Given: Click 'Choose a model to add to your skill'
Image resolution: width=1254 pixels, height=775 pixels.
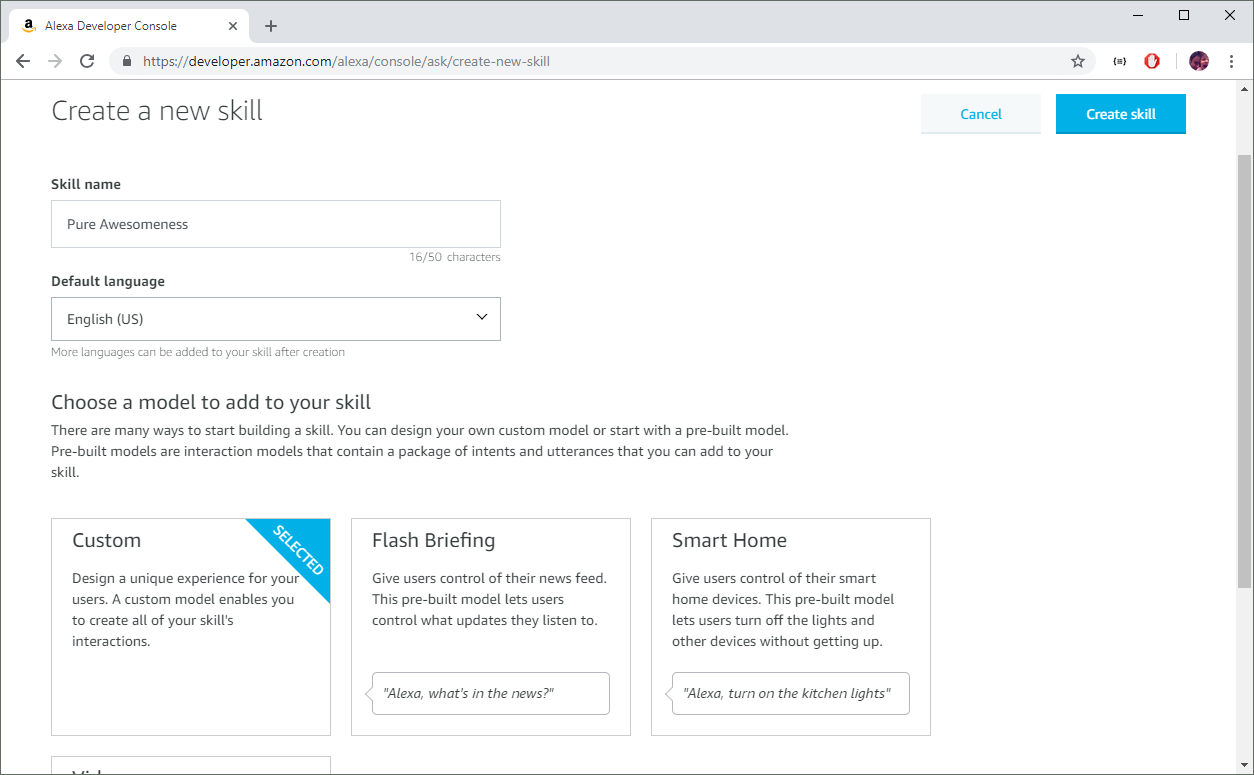Looking at the screenshot, I should coord(211,403).
